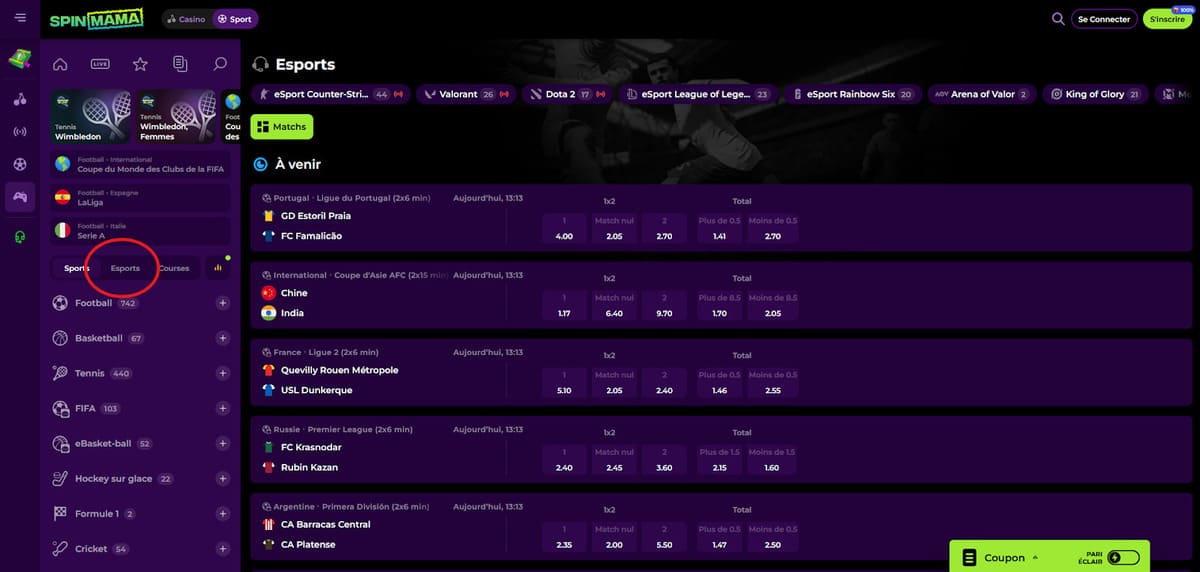This screenshot has width=1200, height=572.
Task: Filter by eSport League of Legends chip
Action: coord(698,94)
